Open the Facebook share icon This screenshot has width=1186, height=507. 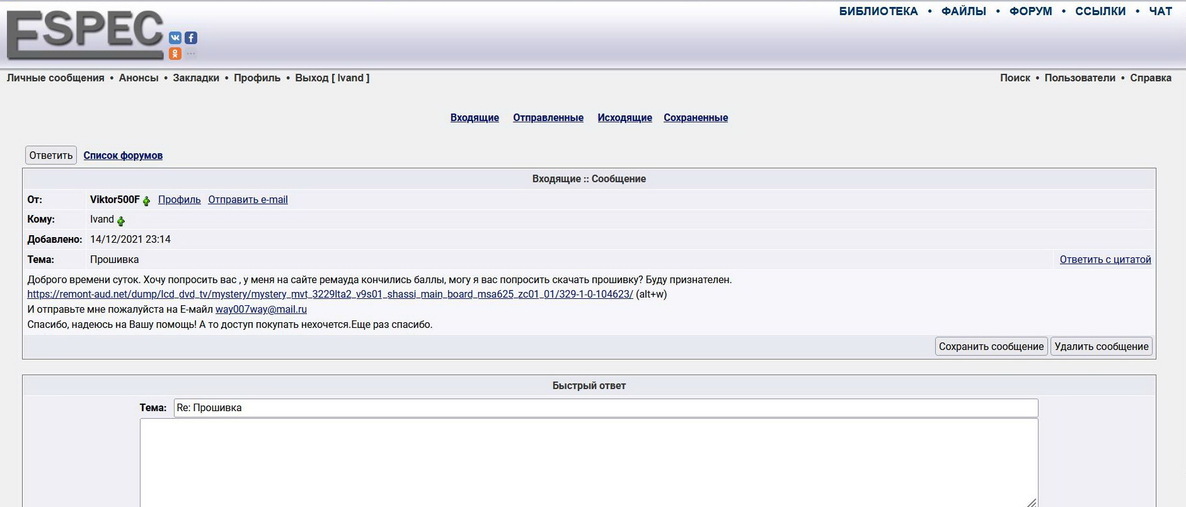190,38
